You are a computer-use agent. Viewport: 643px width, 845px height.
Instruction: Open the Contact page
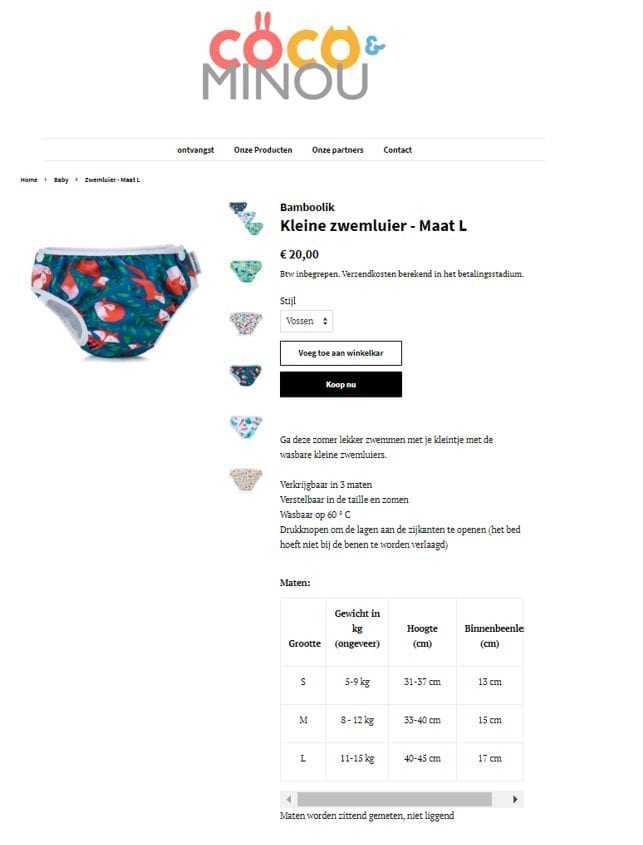pyautogui.click(x=398, y=150)
